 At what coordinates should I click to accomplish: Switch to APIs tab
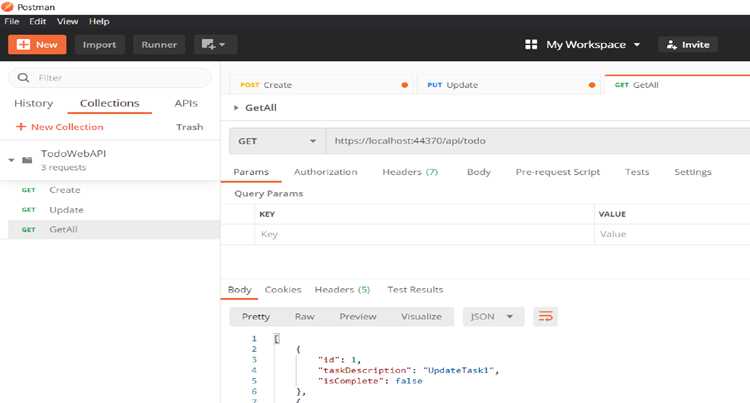186,103
